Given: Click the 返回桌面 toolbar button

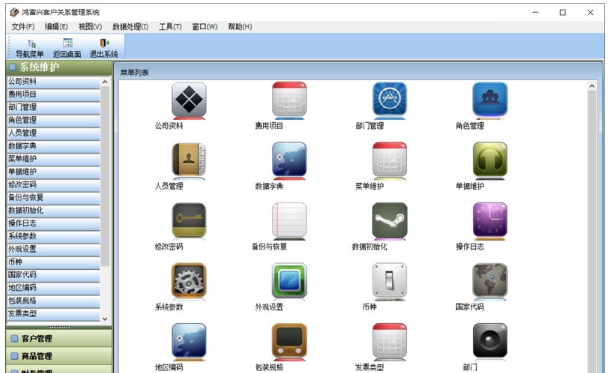Looking at the screenshot, I should 67,48.
